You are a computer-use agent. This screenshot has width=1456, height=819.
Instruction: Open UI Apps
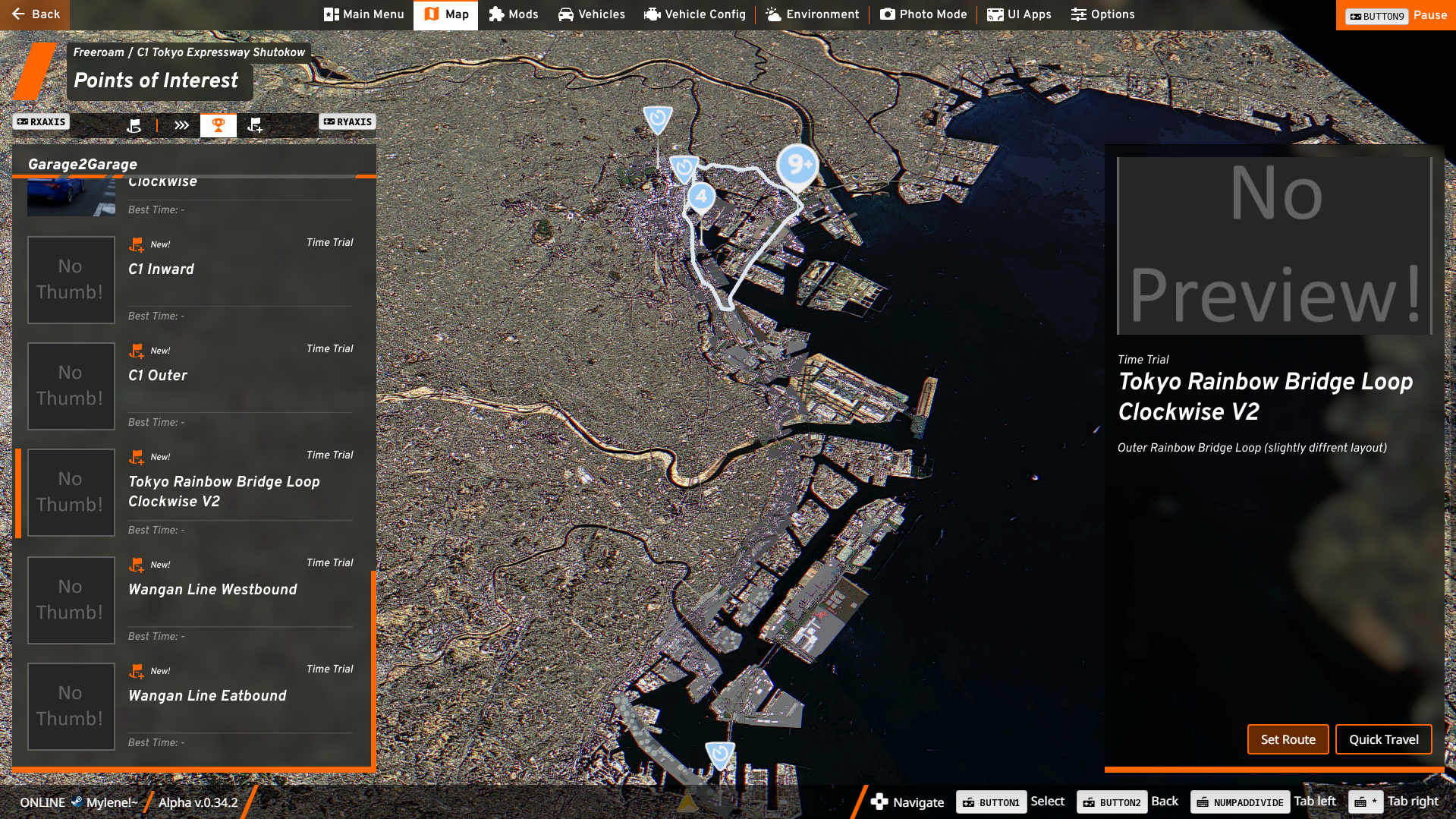(x=1019, y=14)
